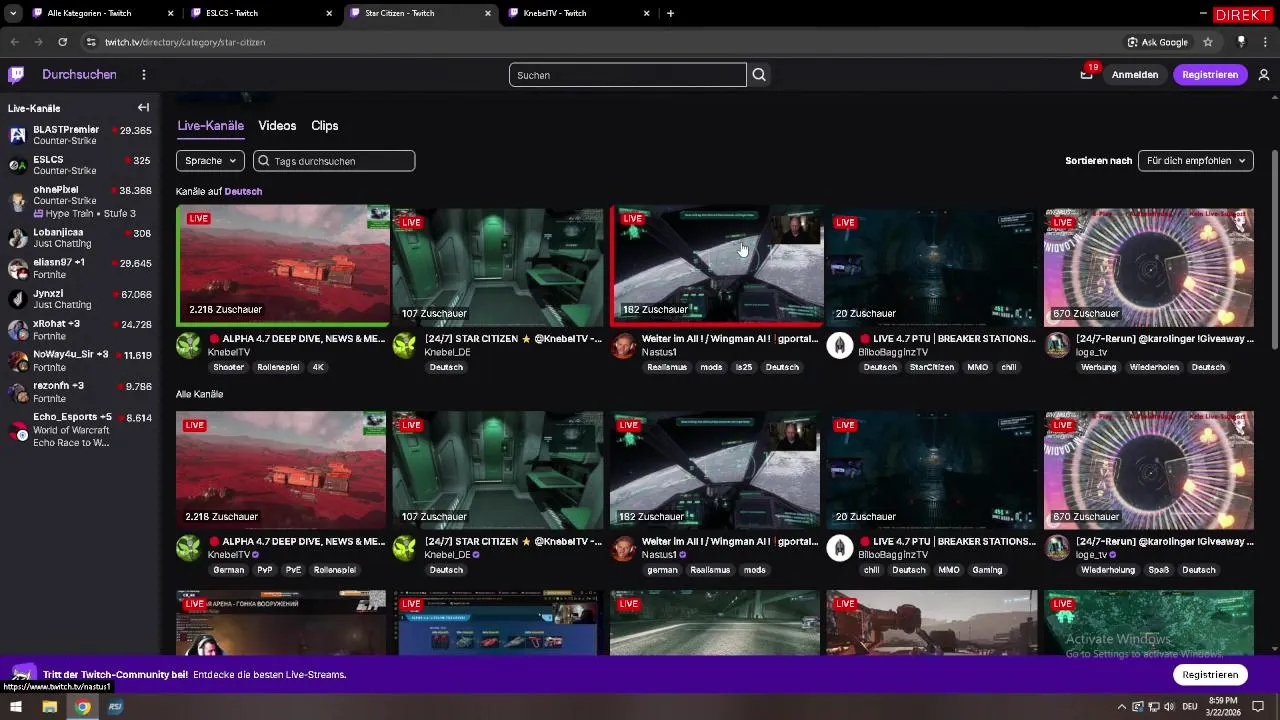The width and height of the screenshot is (1280, 720).
Task: Switch to Alle Kategorien browser tab
Action: click(x=103, y=13)
